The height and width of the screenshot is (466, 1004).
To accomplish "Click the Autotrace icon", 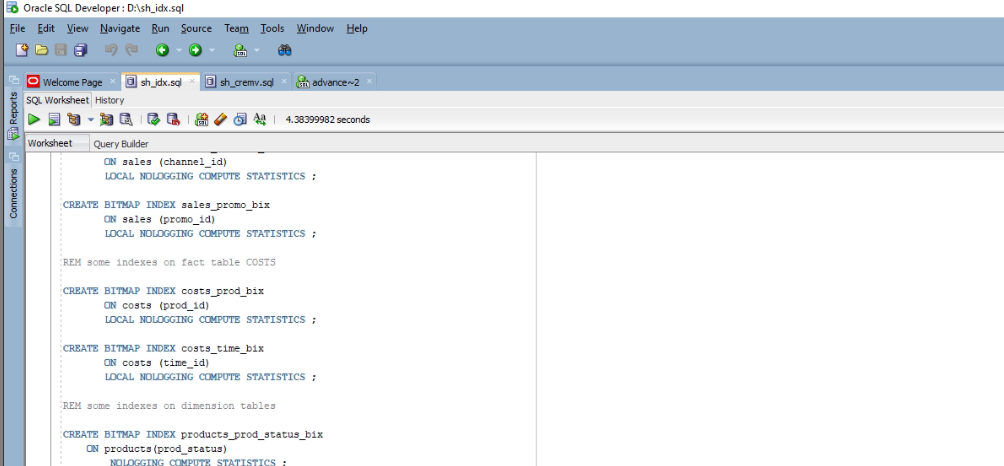I will [x=106, y=119].
